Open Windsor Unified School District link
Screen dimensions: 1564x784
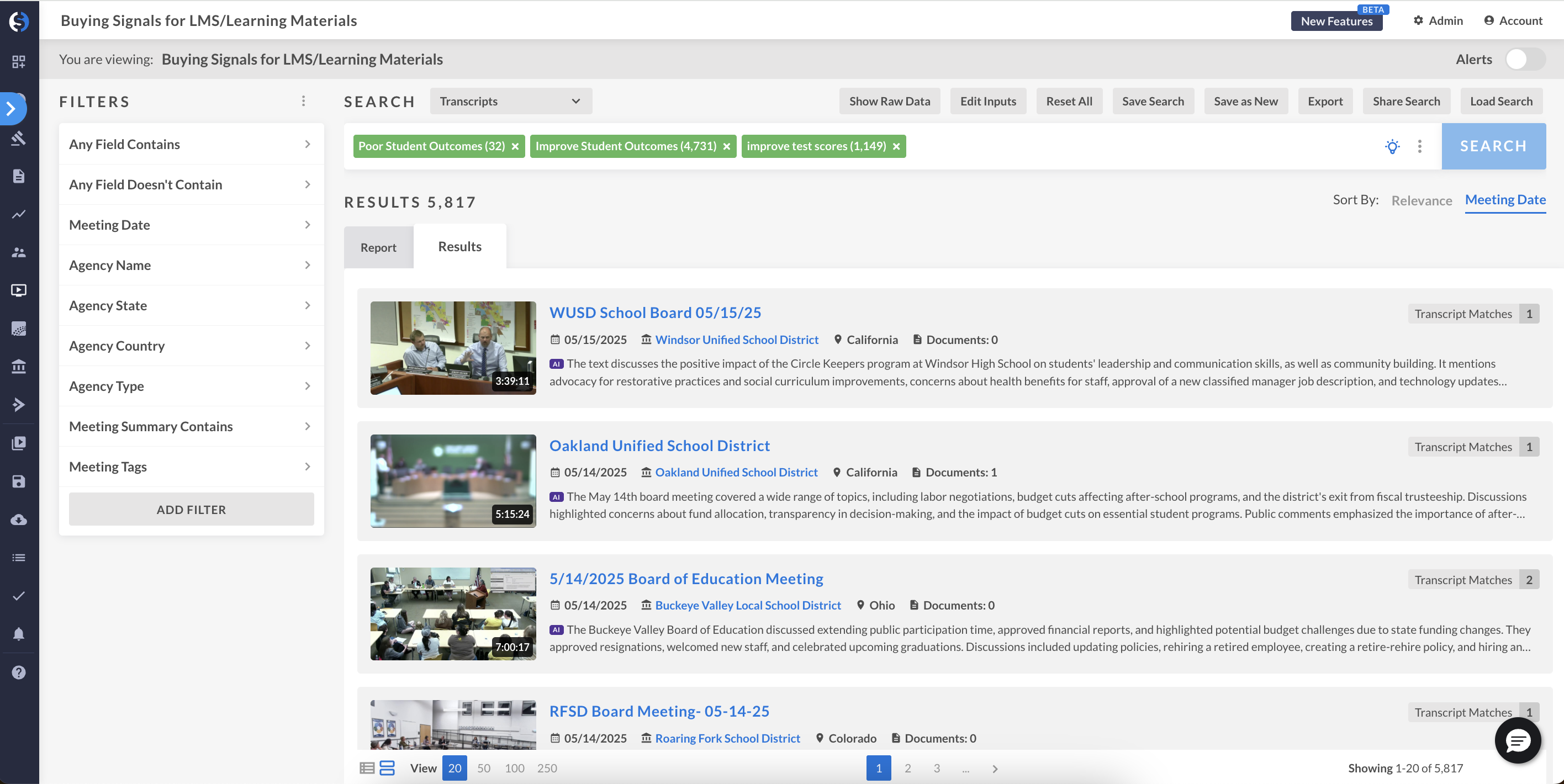click(x=737, y=340)
